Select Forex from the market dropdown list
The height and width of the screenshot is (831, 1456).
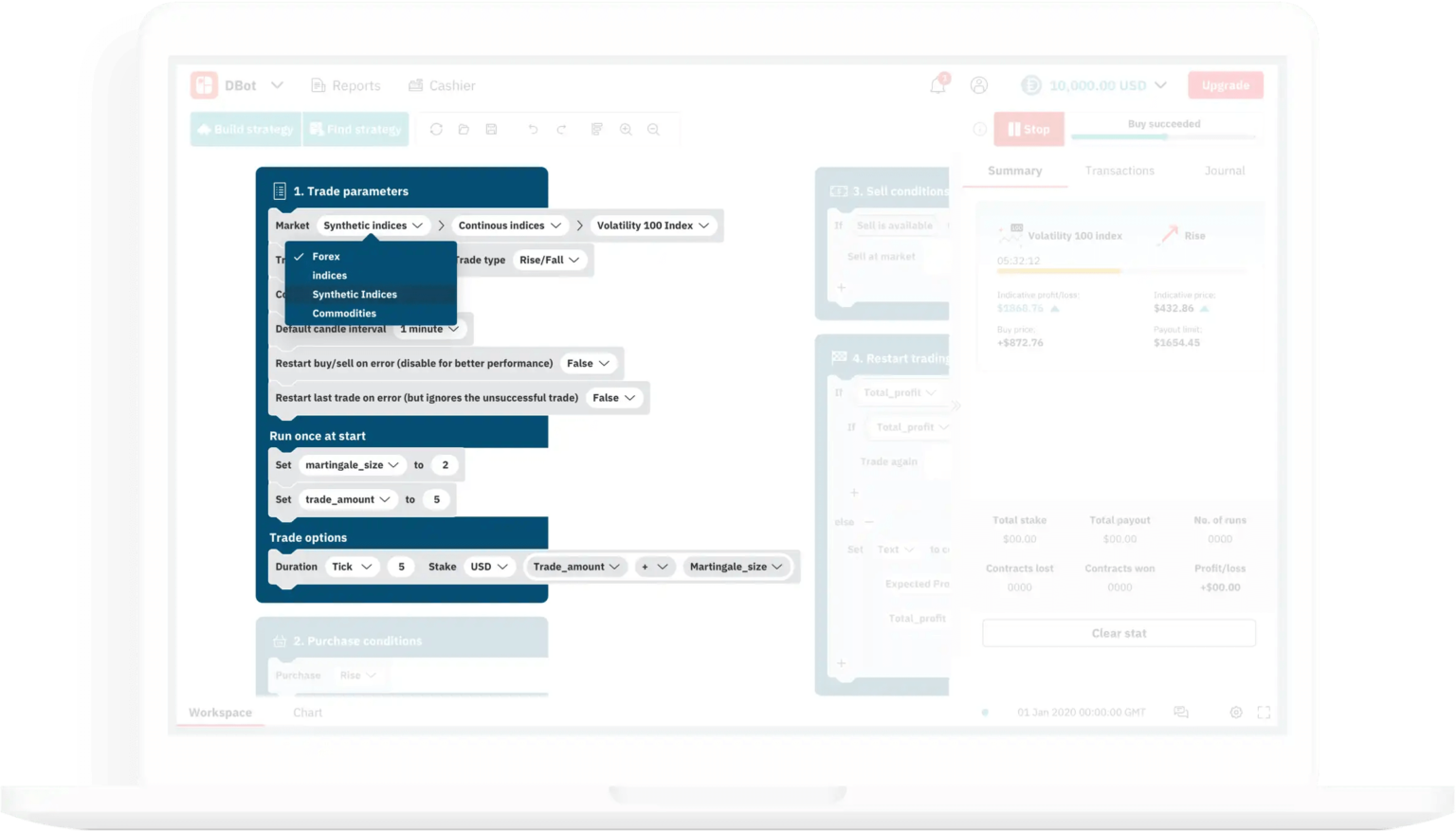tap(326, 257)
